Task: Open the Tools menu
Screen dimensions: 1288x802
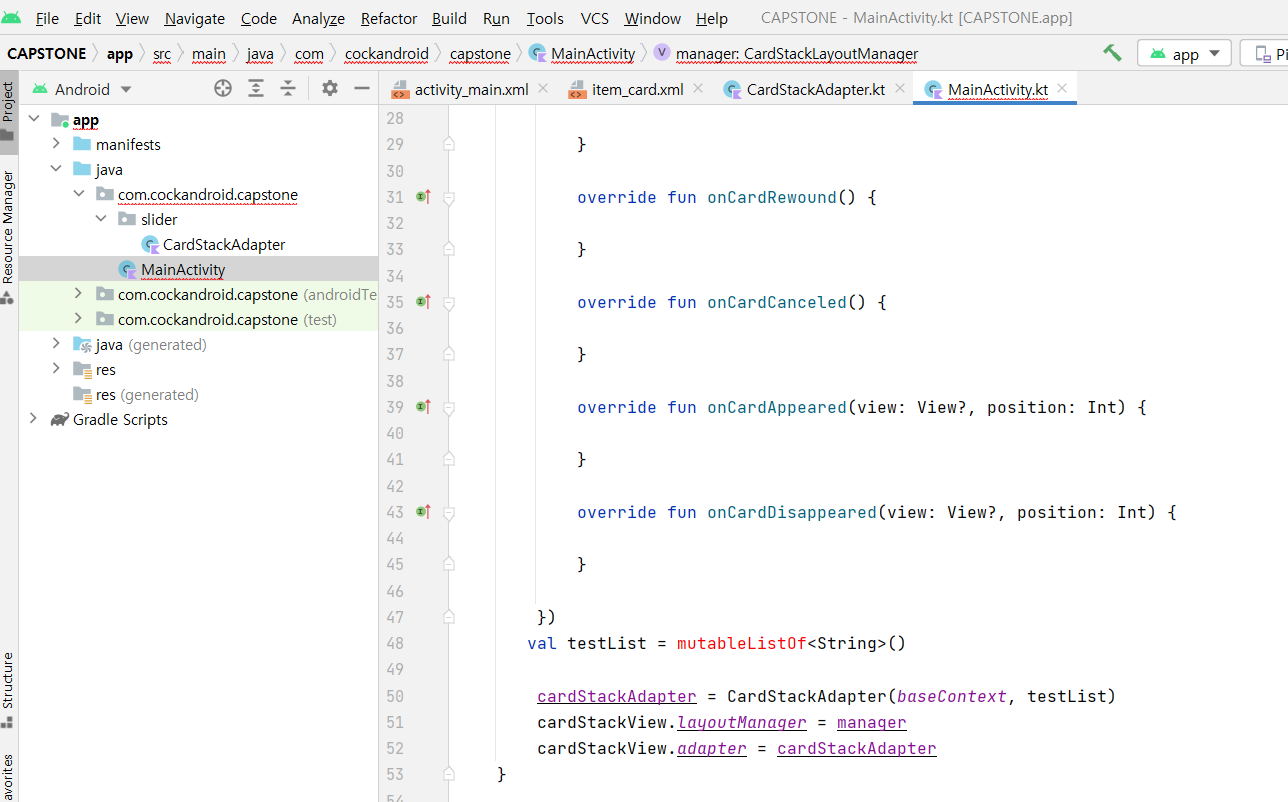Action: point(545,18)
